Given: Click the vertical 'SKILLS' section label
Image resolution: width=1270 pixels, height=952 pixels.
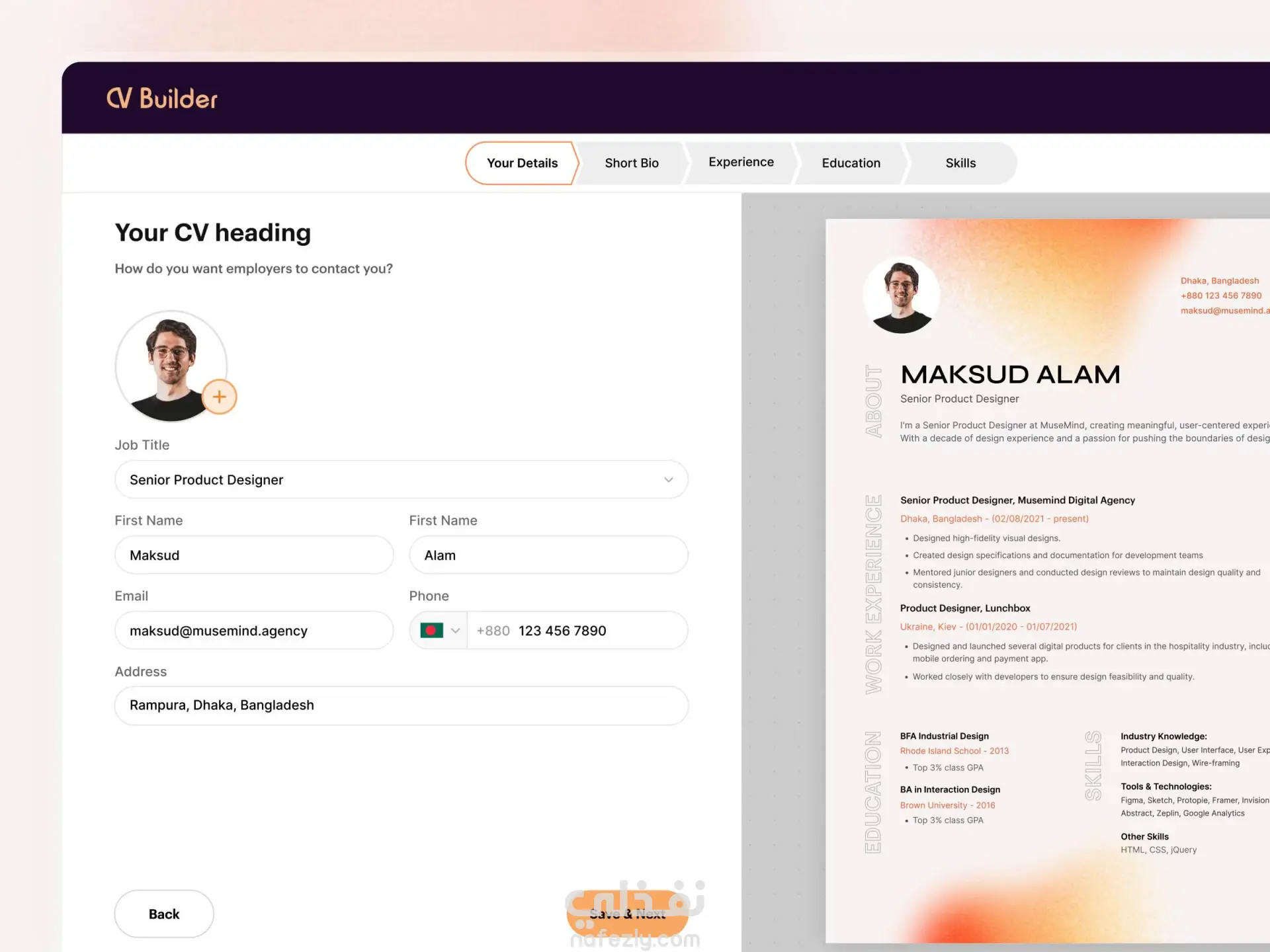Looking at the screenshot, I should pyautogui.click(x=1093, y=766).
